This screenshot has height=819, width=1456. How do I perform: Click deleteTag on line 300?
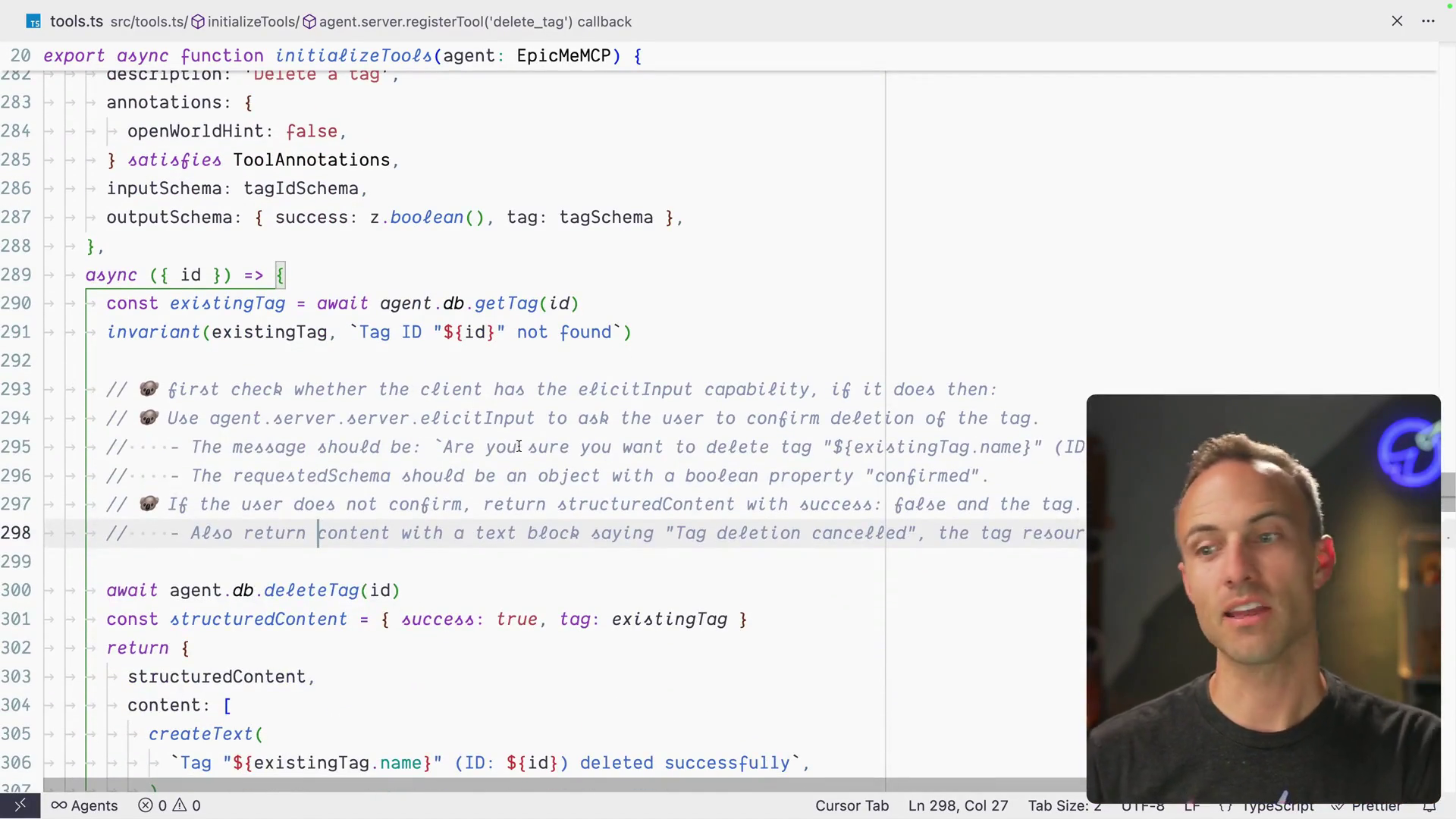pyautogui.click(x=311, y=590)
